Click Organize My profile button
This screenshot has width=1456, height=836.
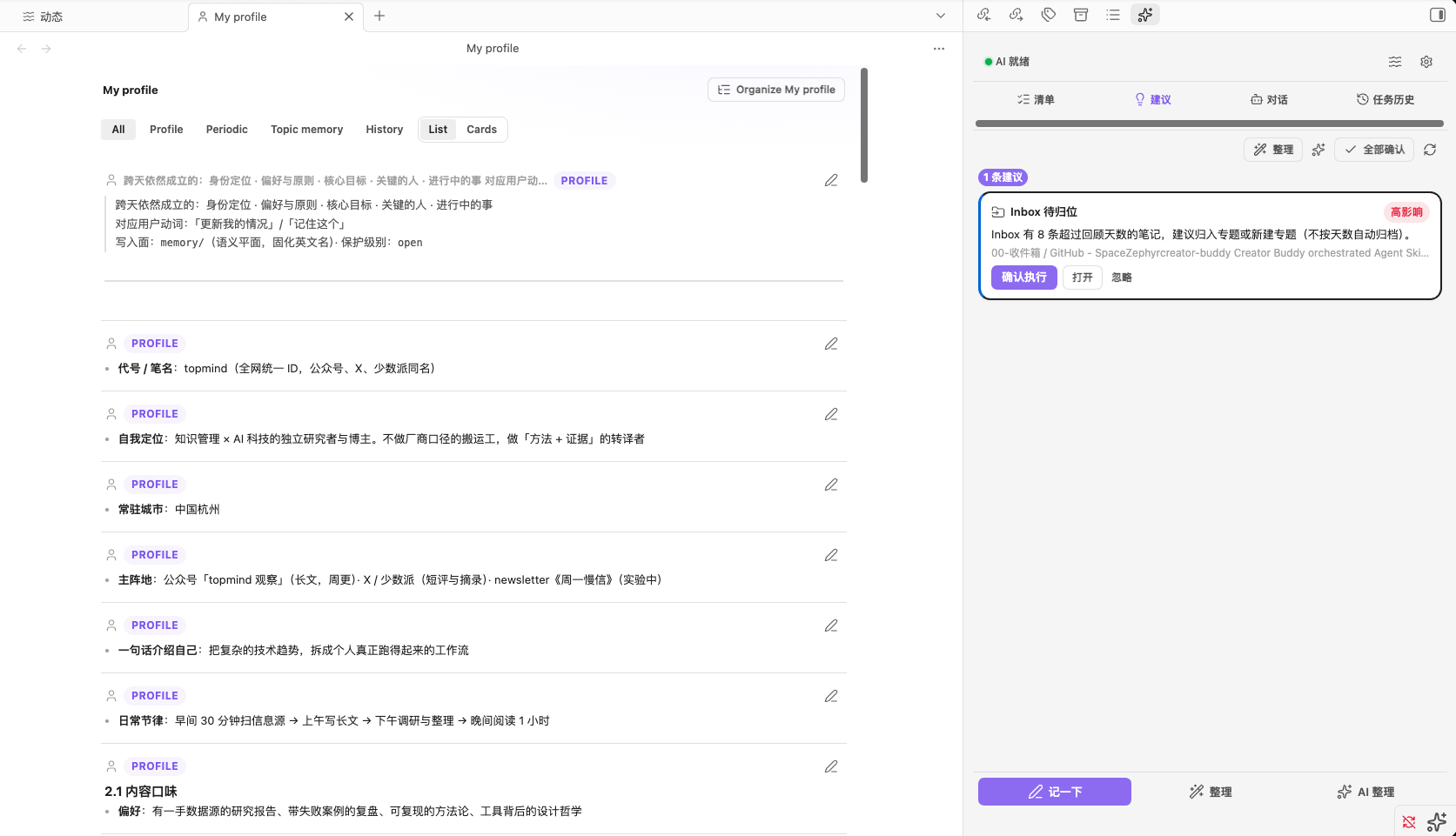click(x=776, y=90)
